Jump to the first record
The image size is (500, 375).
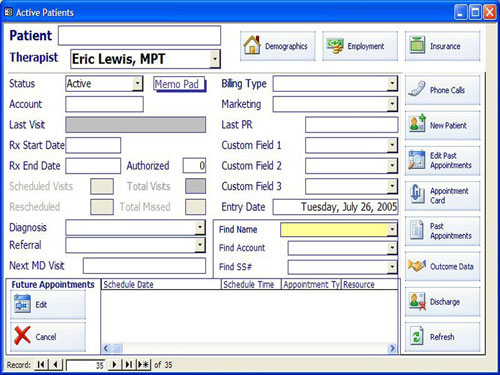tap(41, 365)
